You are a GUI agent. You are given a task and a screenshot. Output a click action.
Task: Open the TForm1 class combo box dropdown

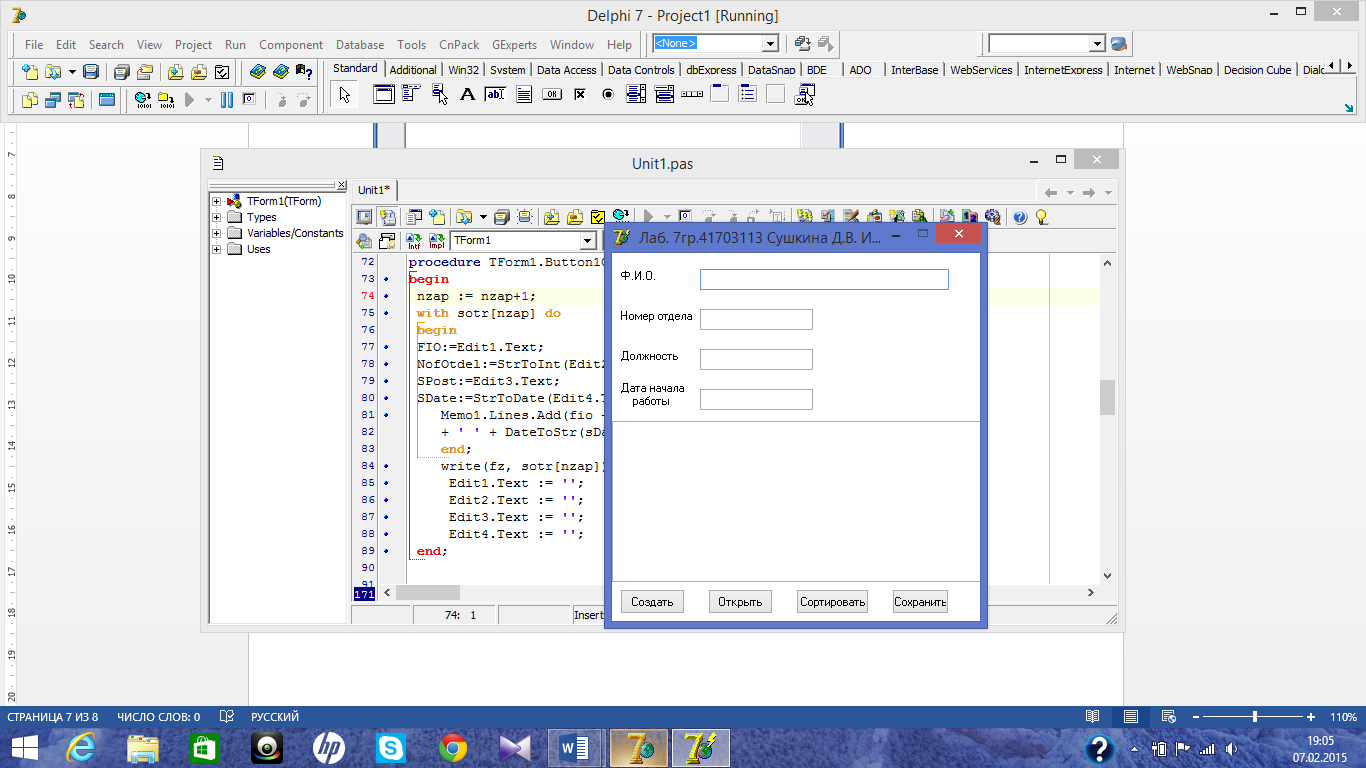588,241
